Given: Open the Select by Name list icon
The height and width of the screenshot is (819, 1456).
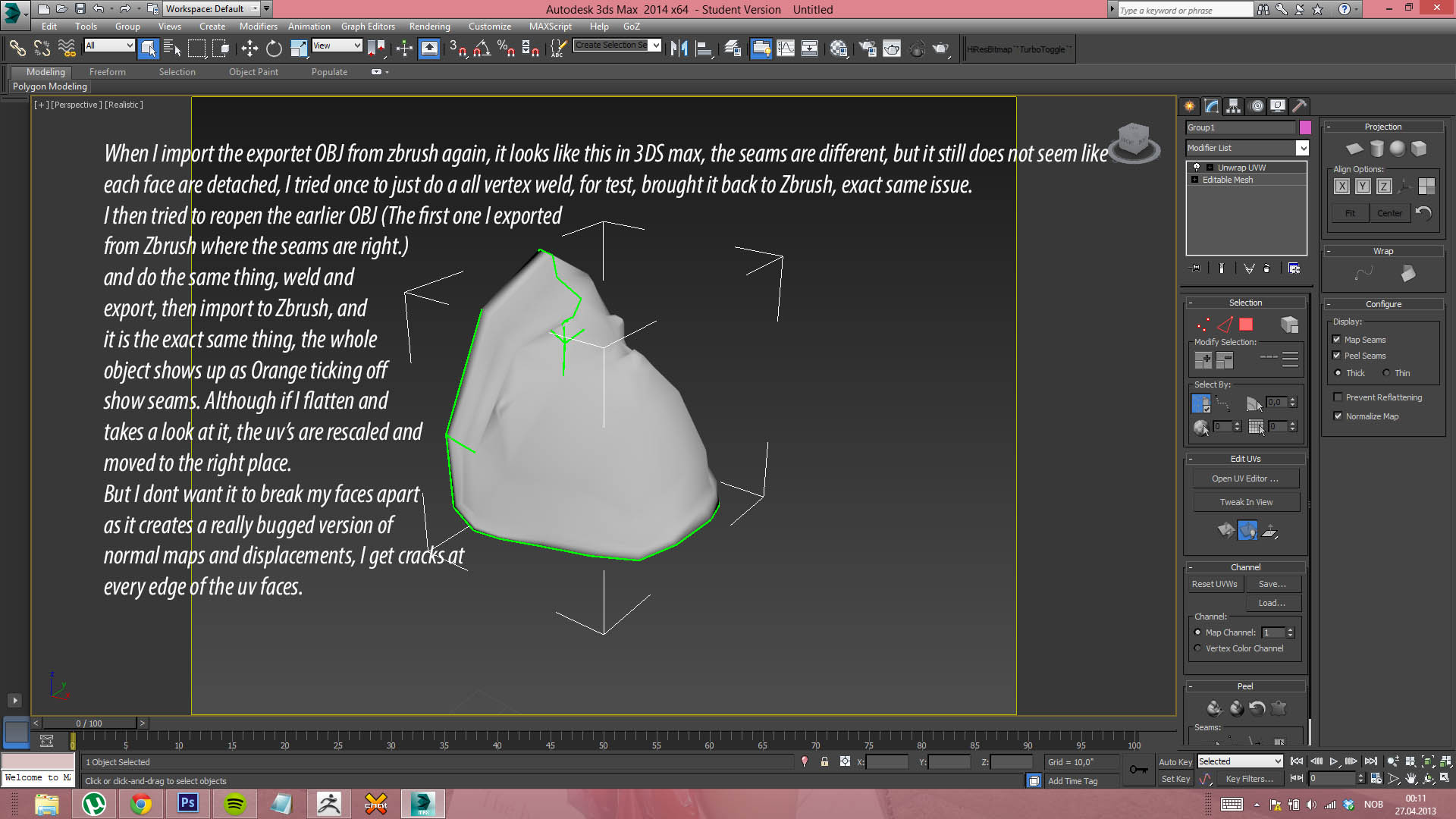Looking at the screenshot, I should 172,49.
